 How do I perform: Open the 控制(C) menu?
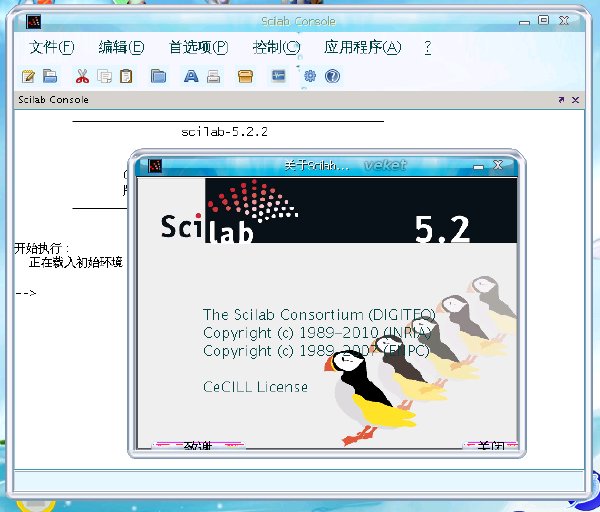click(276, 47)
